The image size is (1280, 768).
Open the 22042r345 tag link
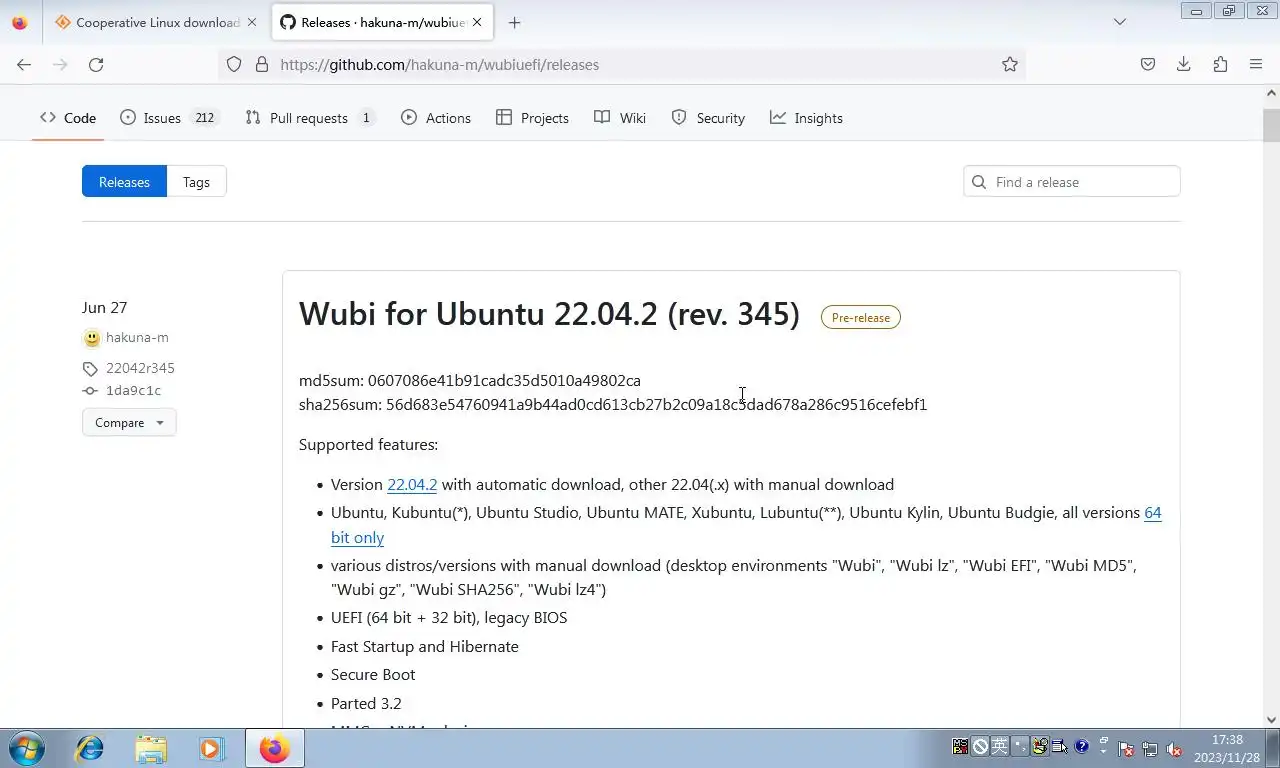(140, 368)
